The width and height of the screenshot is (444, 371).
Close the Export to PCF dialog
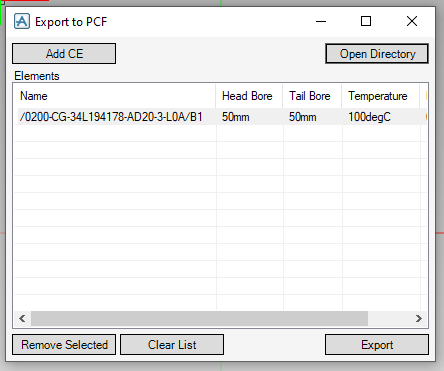(x=412, y=21)
